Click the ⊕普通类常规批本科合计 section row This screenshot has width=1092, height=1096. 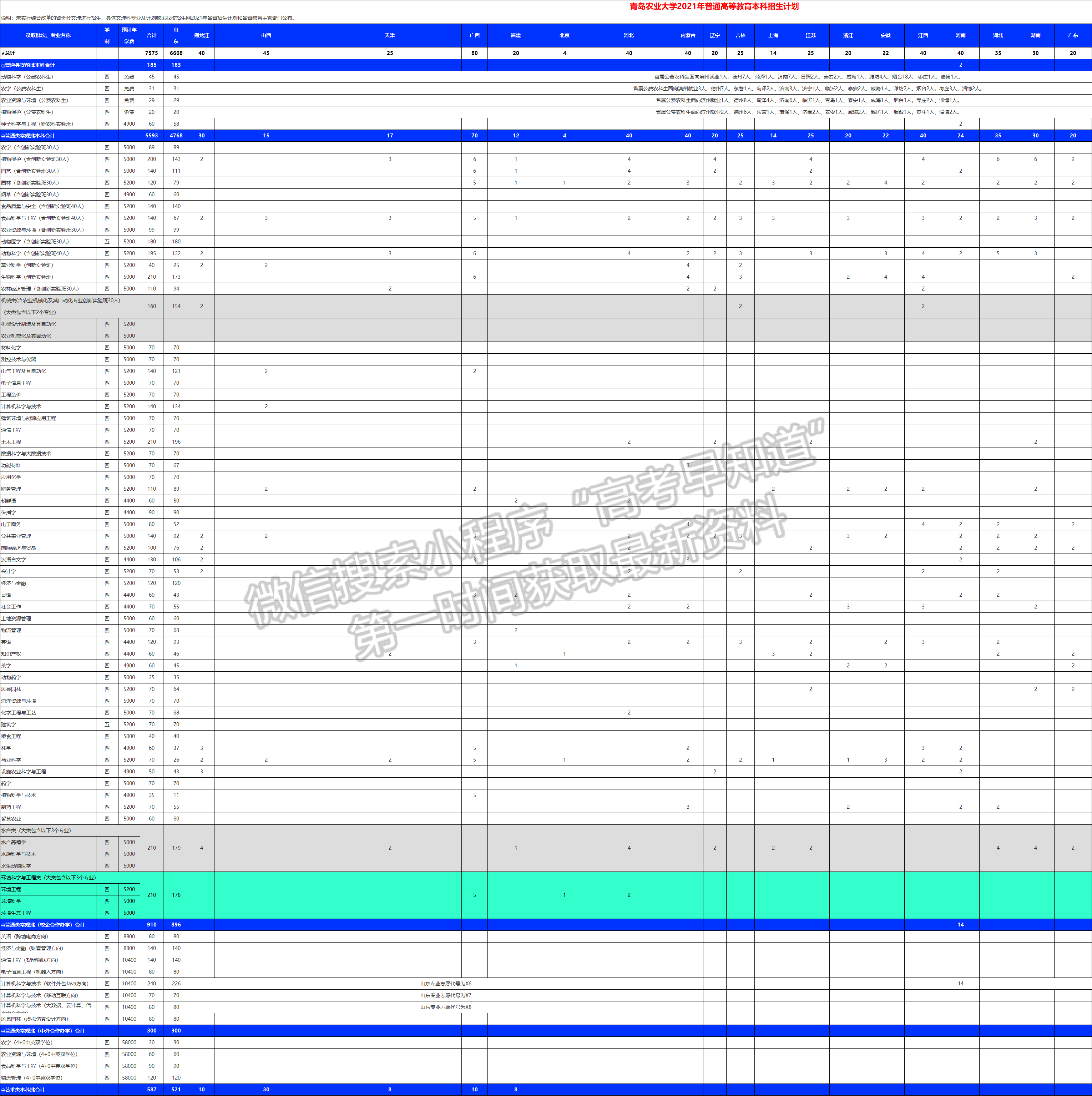pos(546,136)
